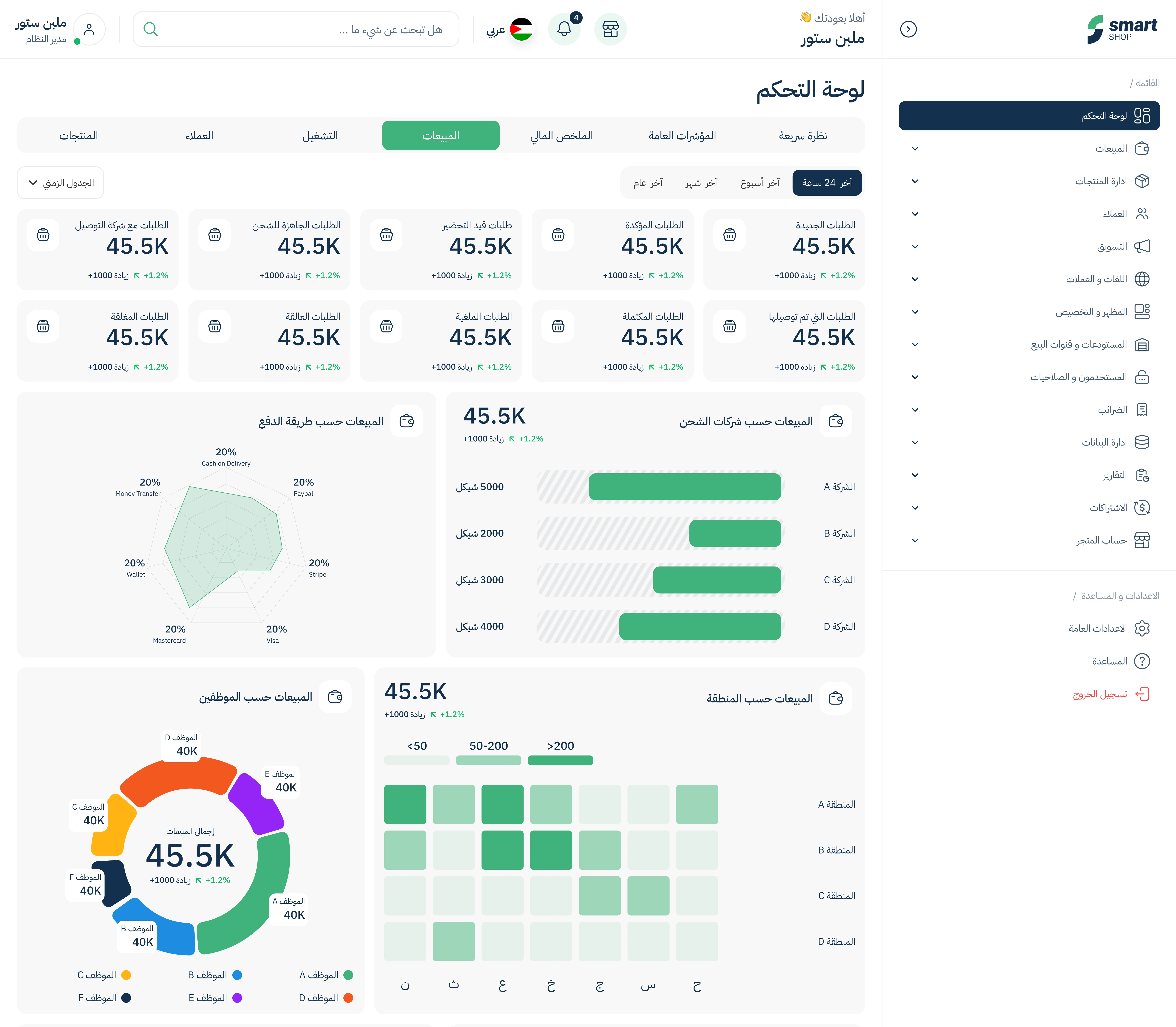Open the user profile avatar icon
Screen dimensions: 1176x1027
pyautogui.click(x=89, y=29)
